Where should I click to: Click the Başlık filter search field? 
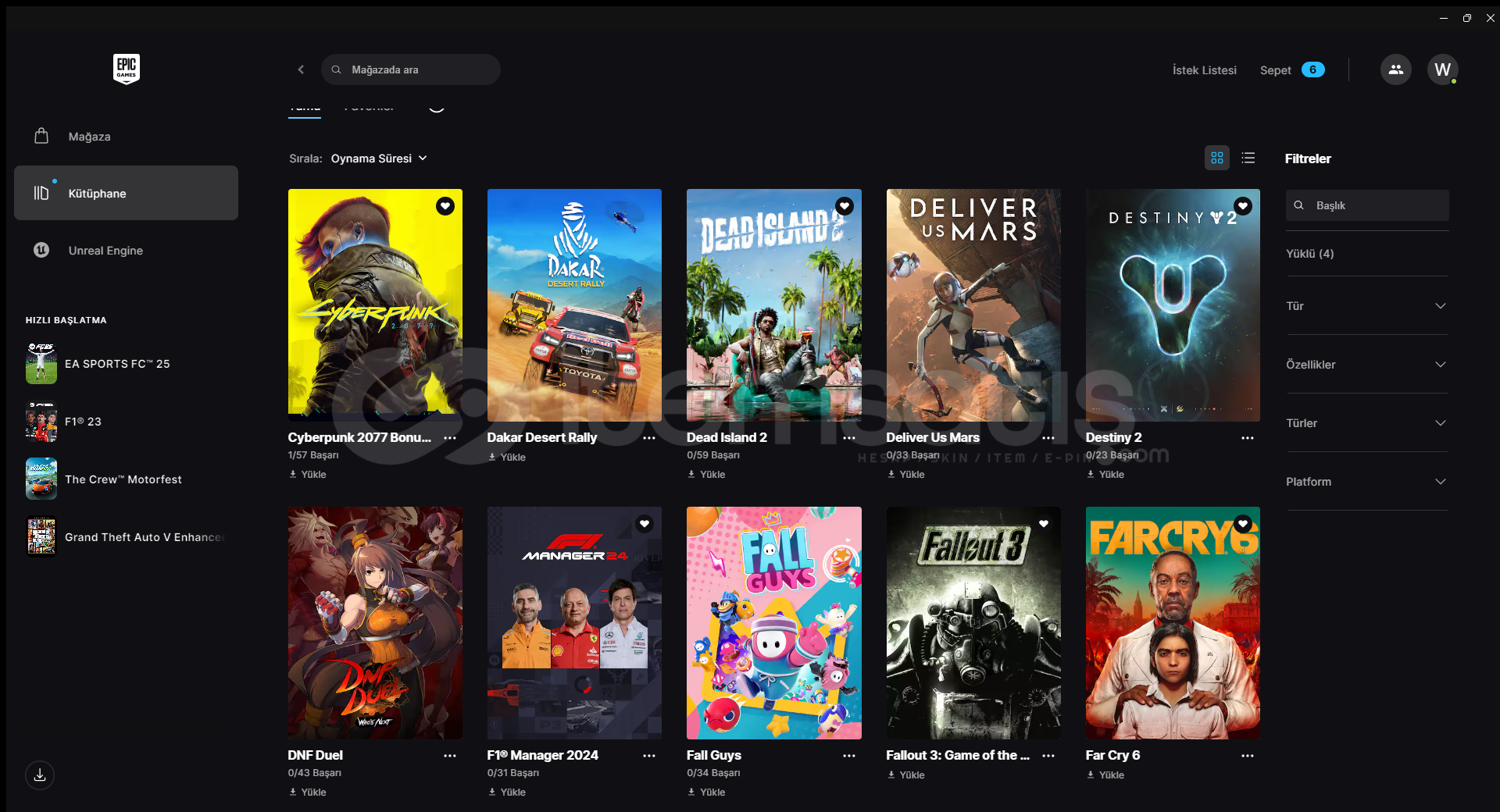click(x=1367, y=205)
